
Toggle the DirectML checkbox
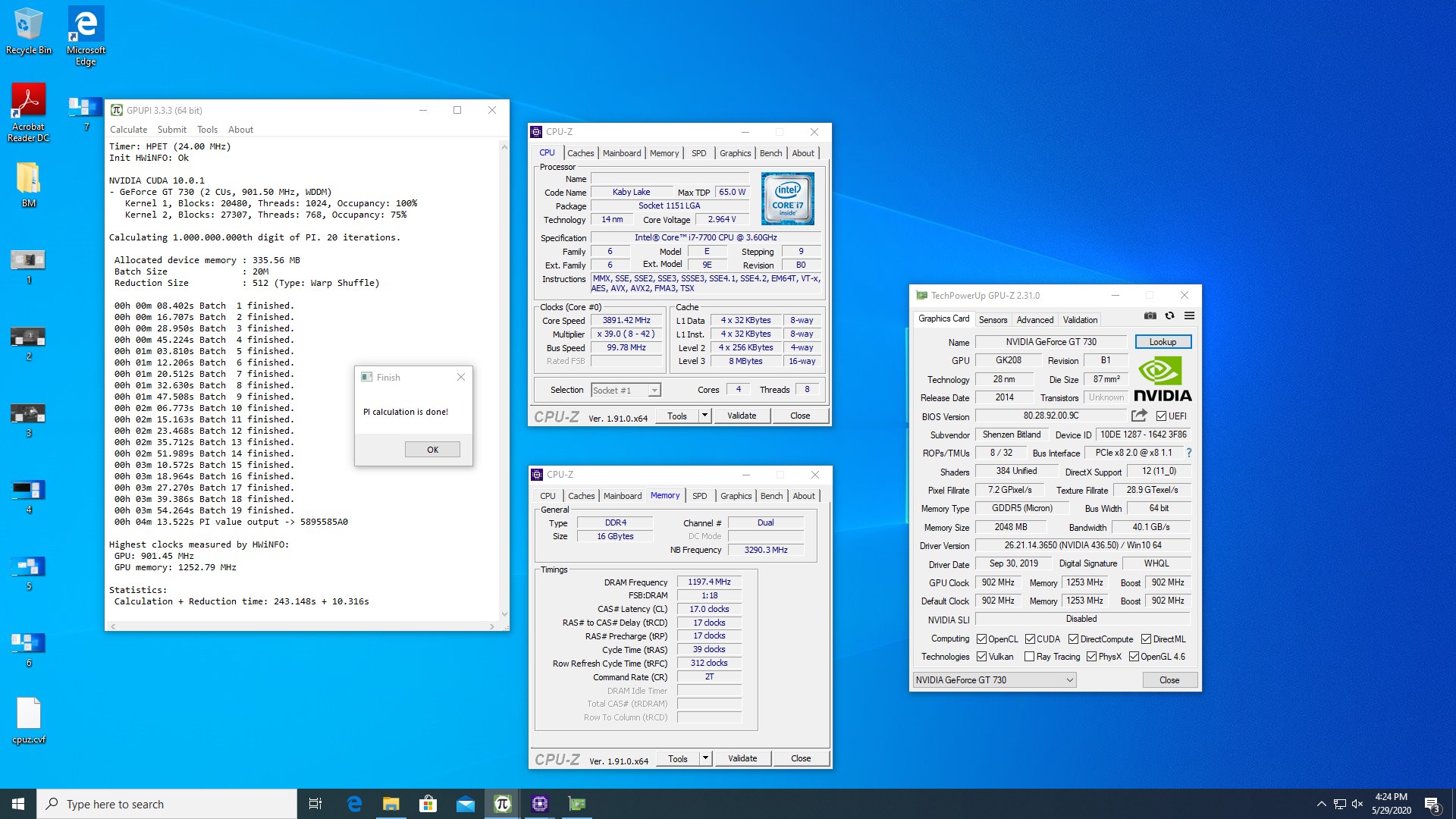(1146, 639)
